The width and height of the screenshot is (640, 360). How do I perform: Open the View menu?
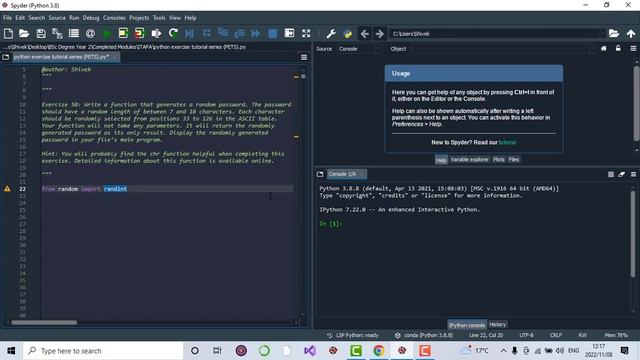175,18
